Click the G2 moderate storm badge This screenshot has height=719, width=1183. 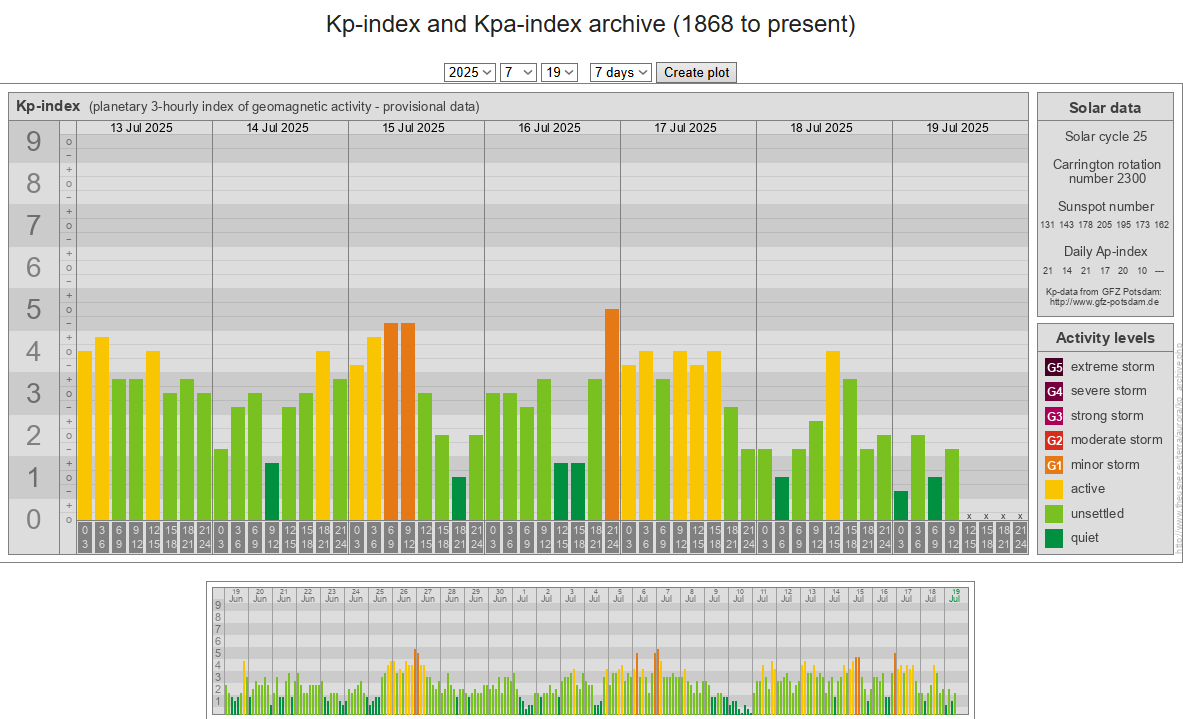(x=1054, y=441)
